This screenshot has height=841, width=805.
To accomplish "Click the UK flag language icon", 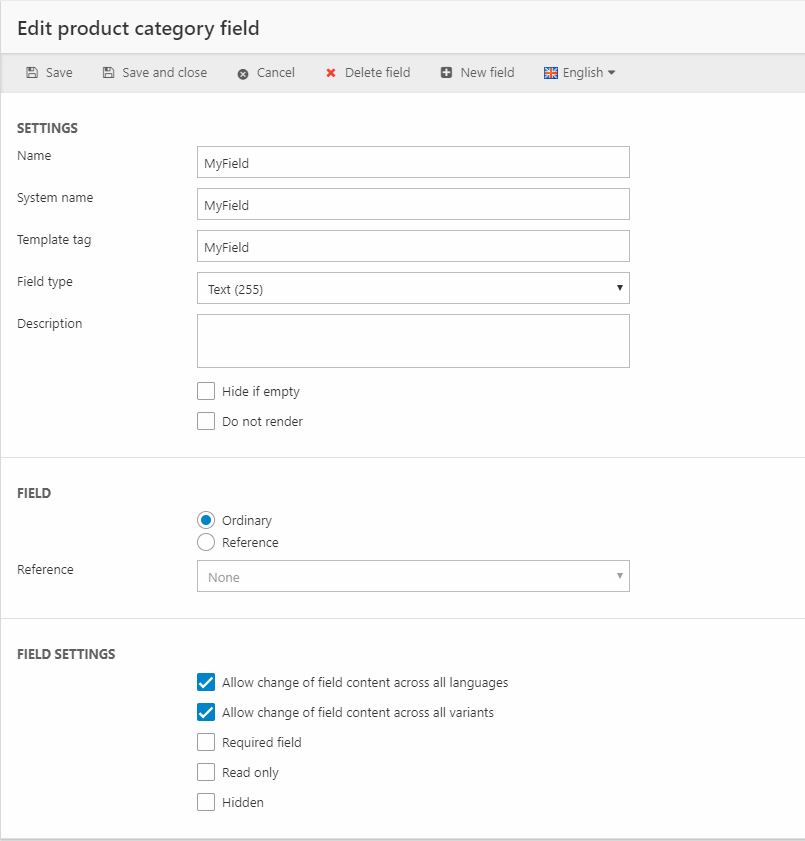I will (x=551, y=73).
